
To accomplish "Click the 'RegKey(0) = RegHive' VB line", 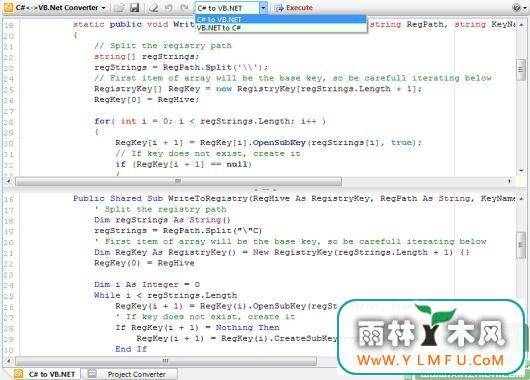I will click(x=144, y=263).
